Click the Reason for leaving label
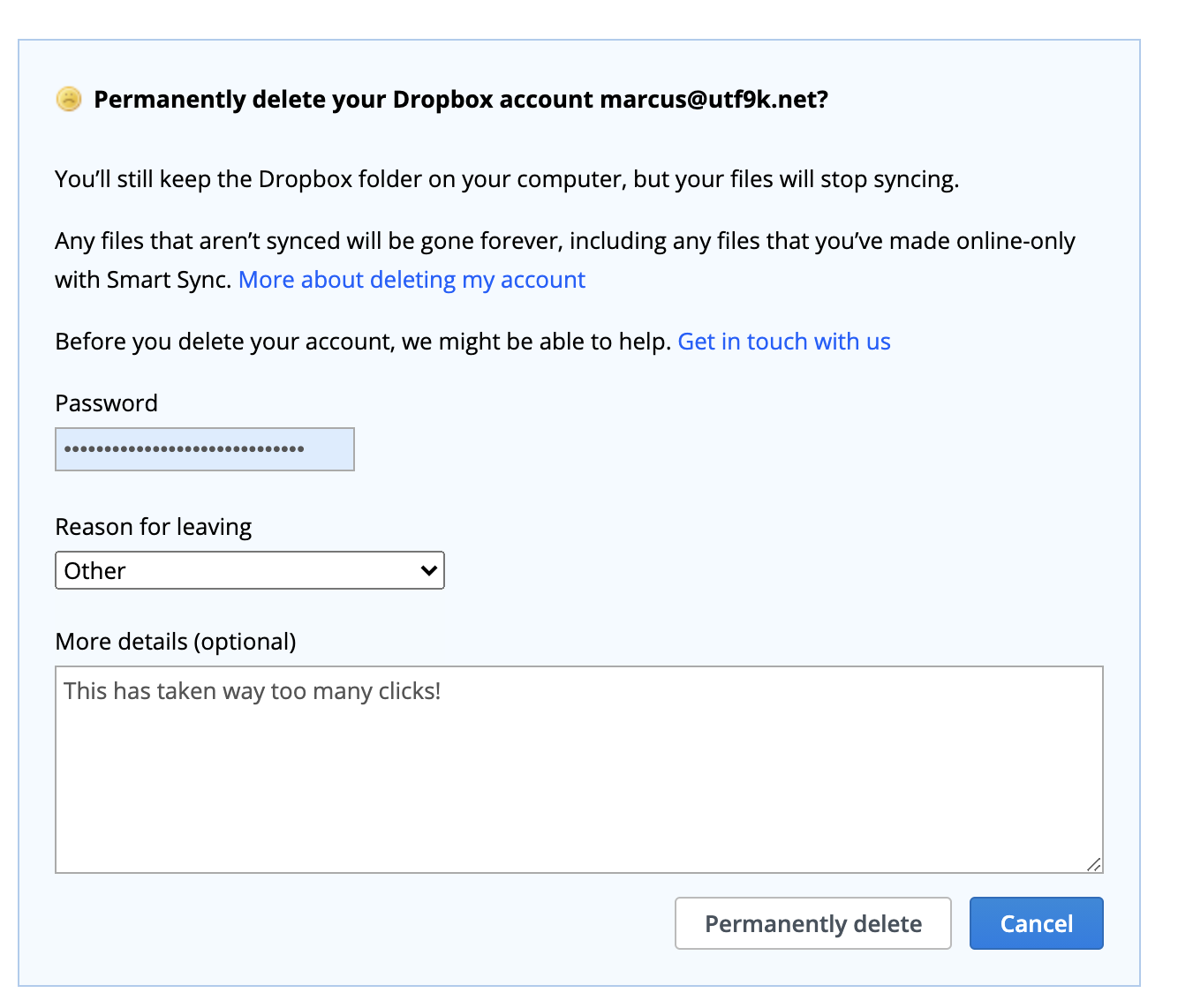The image size is (1178, 1008). coord(154,527)
